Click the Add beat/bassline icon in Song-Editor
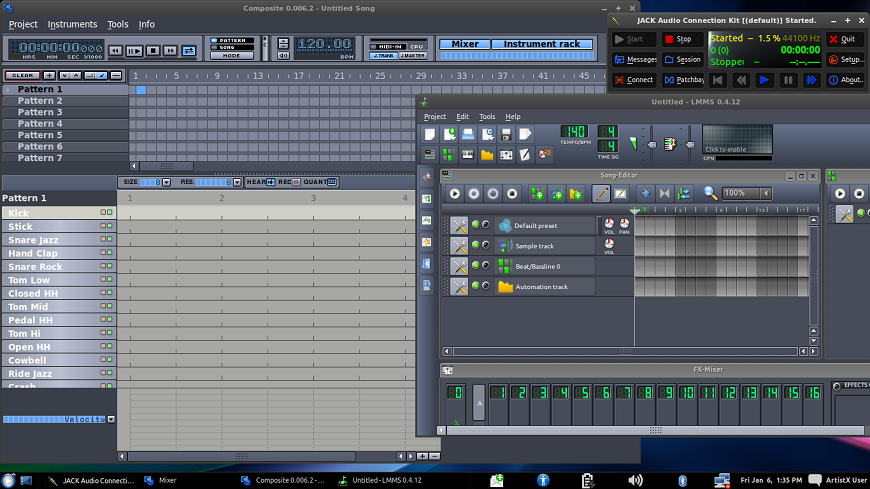Viewport: 870px width, 489px height. coord(538,193)
